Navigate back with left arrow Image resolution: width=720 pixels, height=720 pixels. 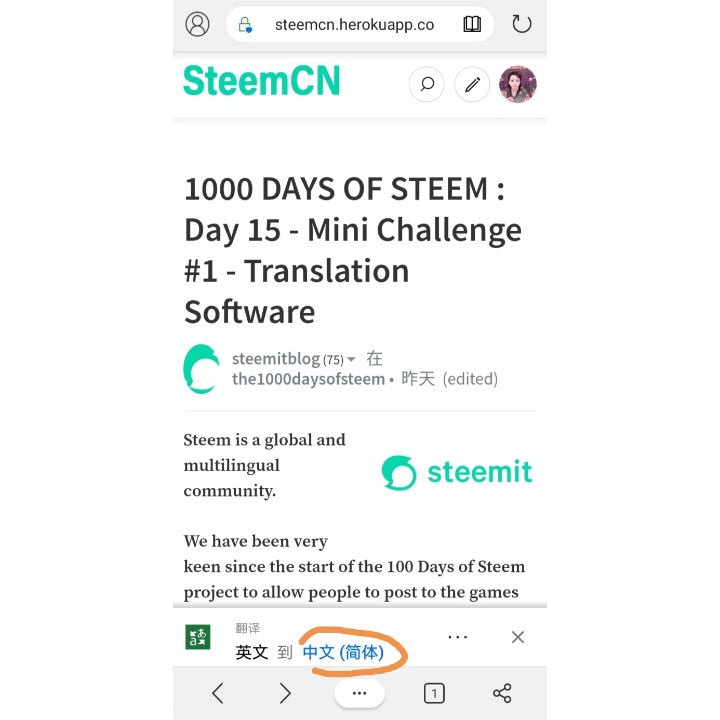point(218,693)
